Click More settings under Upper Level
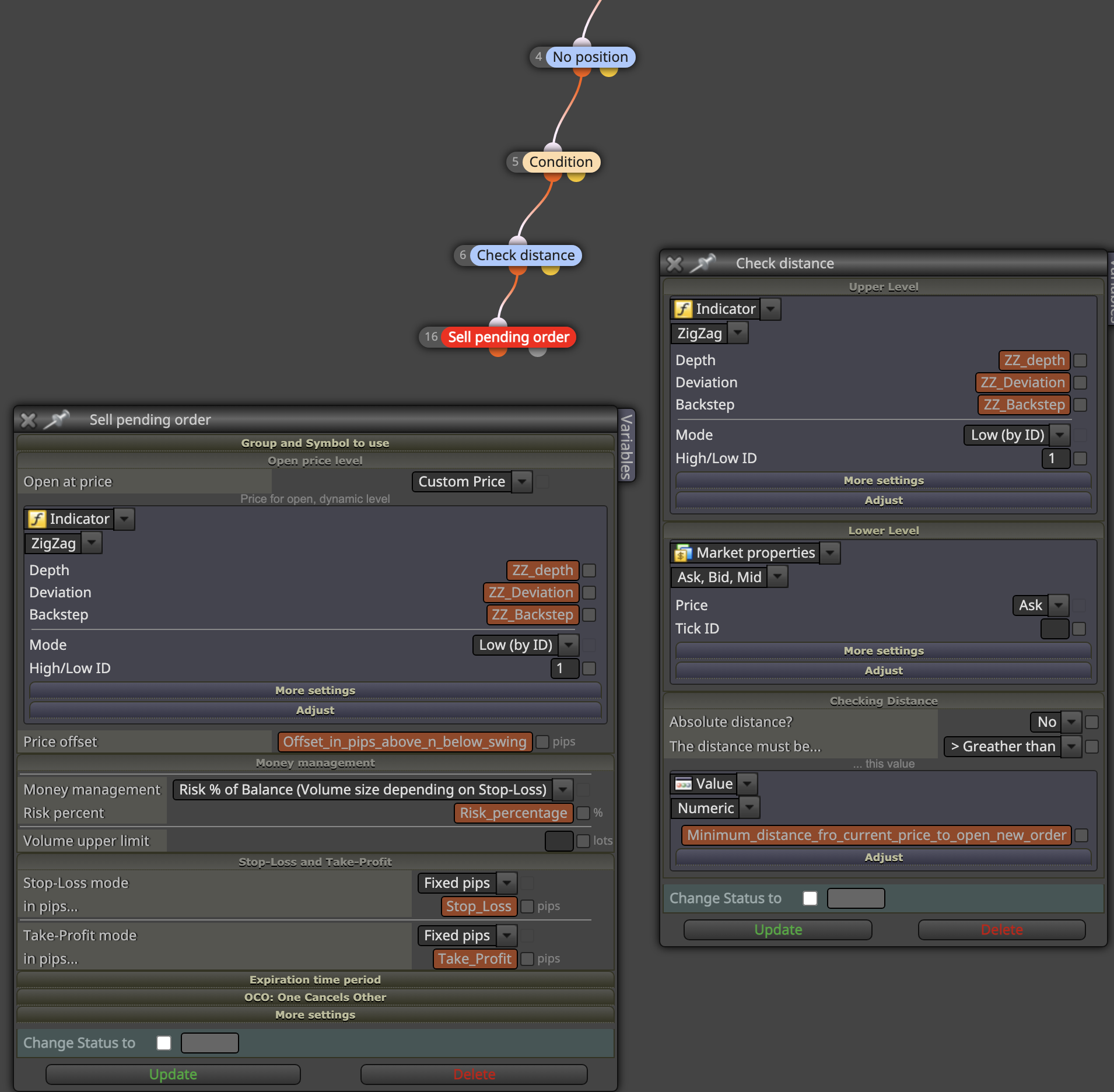Image resolution: width=1114 pixels, height=1092 pixels. [x=883, y=480]
